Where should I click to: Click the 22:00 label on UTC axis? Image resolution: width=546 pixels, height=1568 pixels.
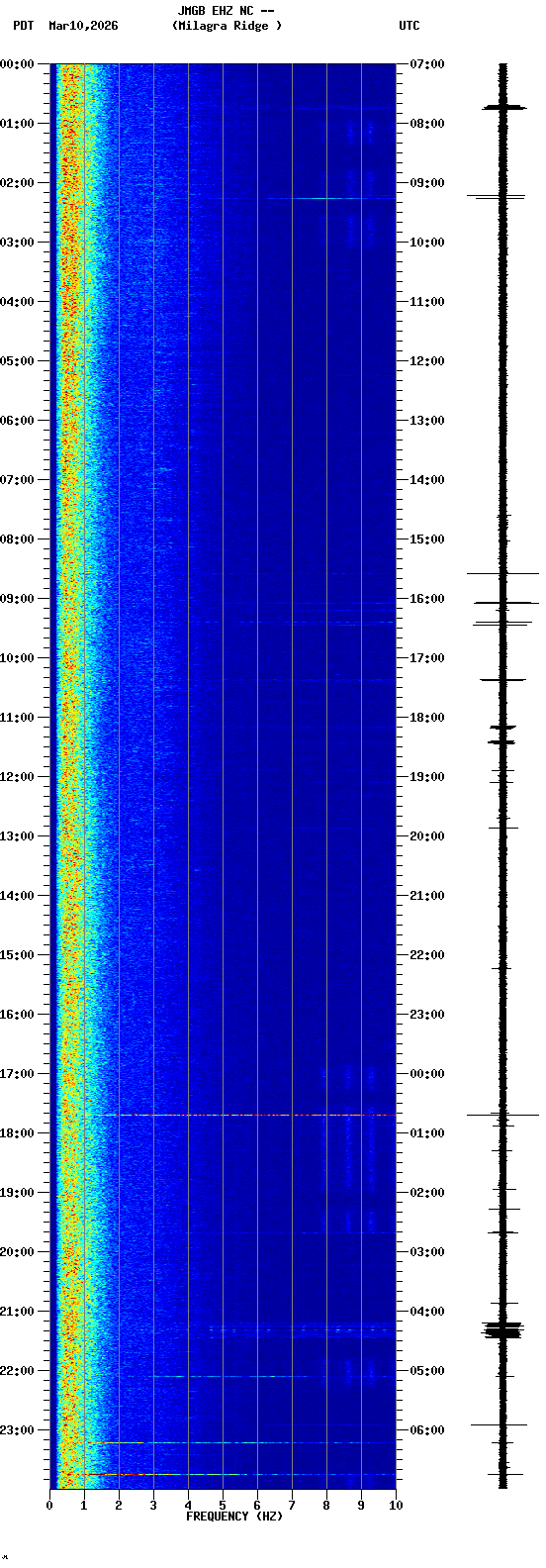(427, 955)
